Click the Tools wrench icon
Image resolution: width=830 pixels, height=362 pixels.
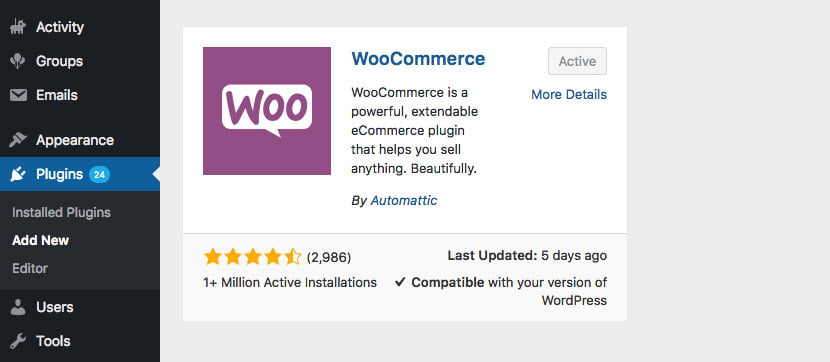[x=18, y=341]
